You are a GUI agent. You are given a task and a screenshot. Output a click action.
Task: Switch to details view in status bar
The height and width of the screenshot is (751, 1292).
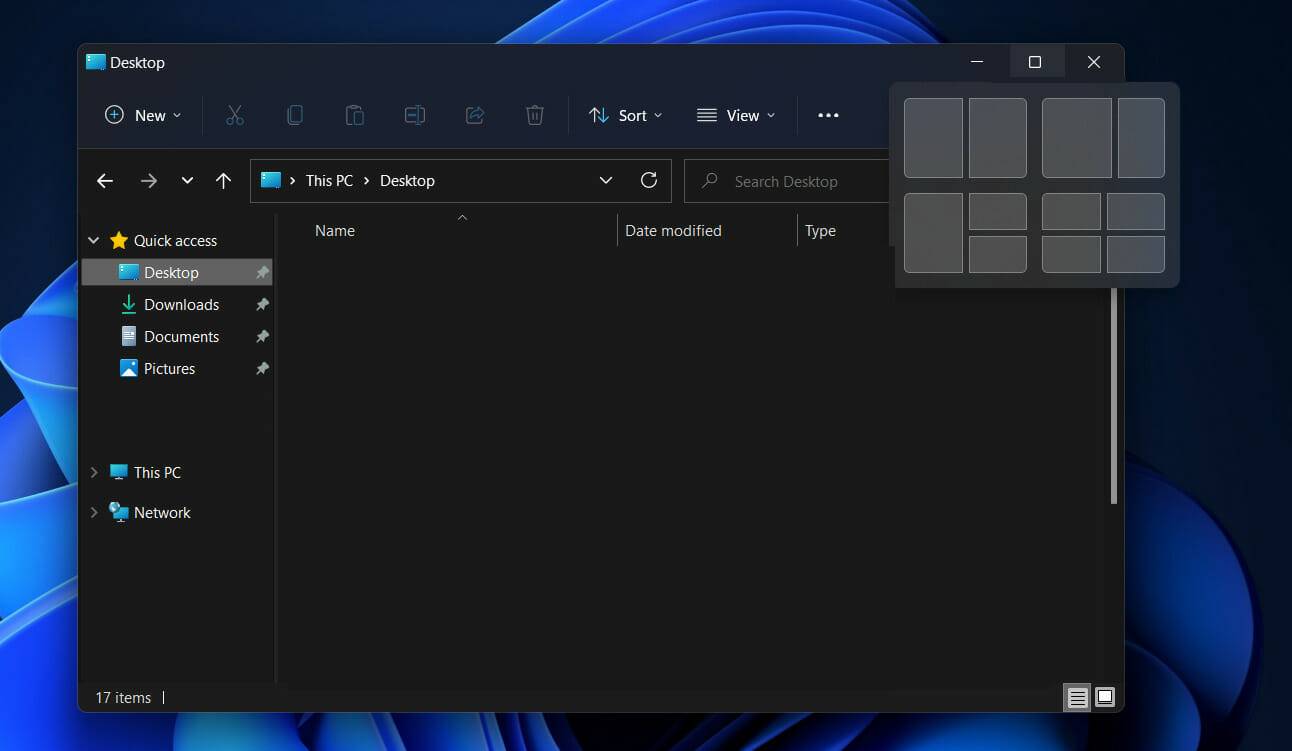click(1077, 697)
